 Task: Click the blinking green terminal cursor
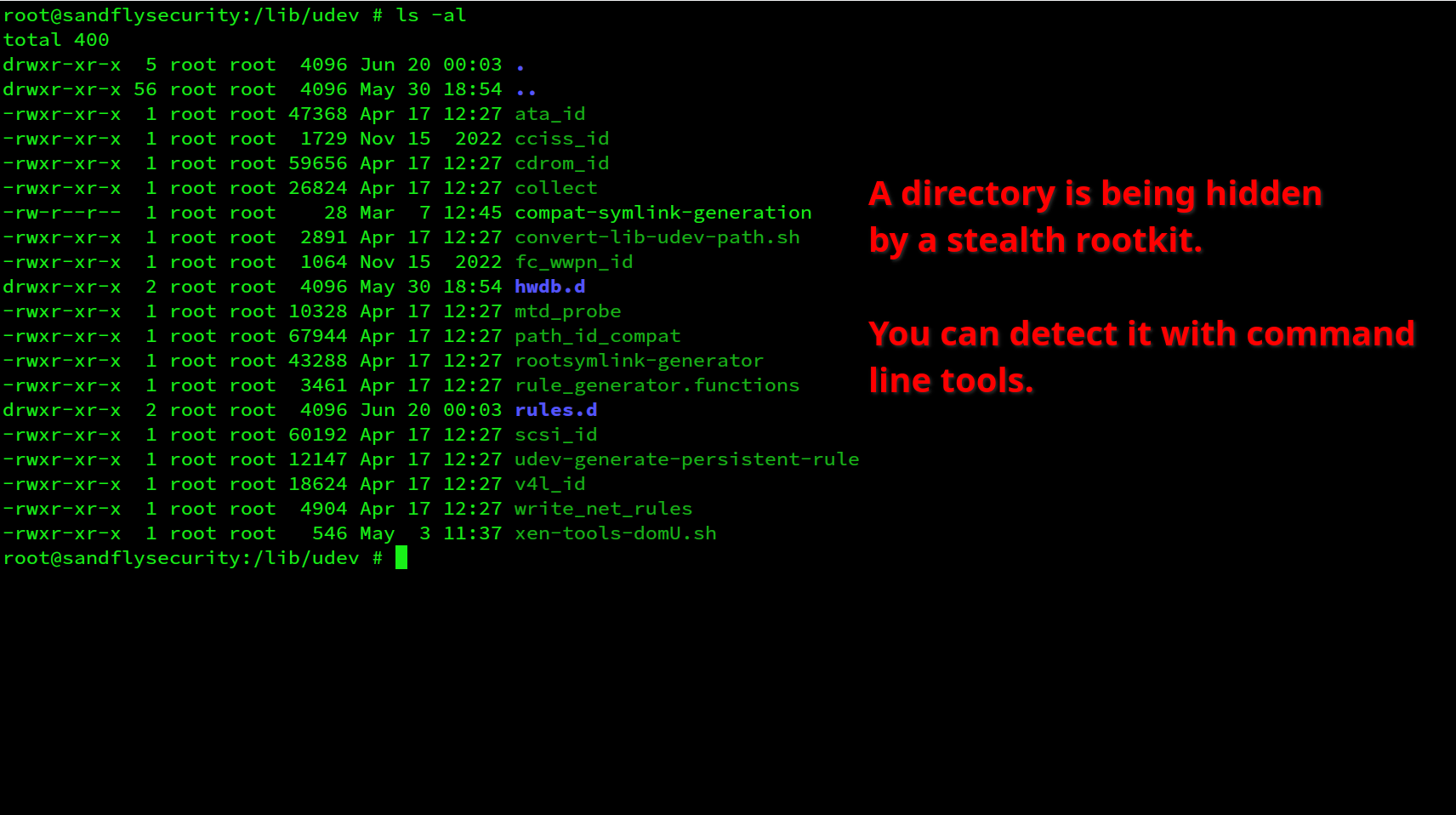pos(401,557)
